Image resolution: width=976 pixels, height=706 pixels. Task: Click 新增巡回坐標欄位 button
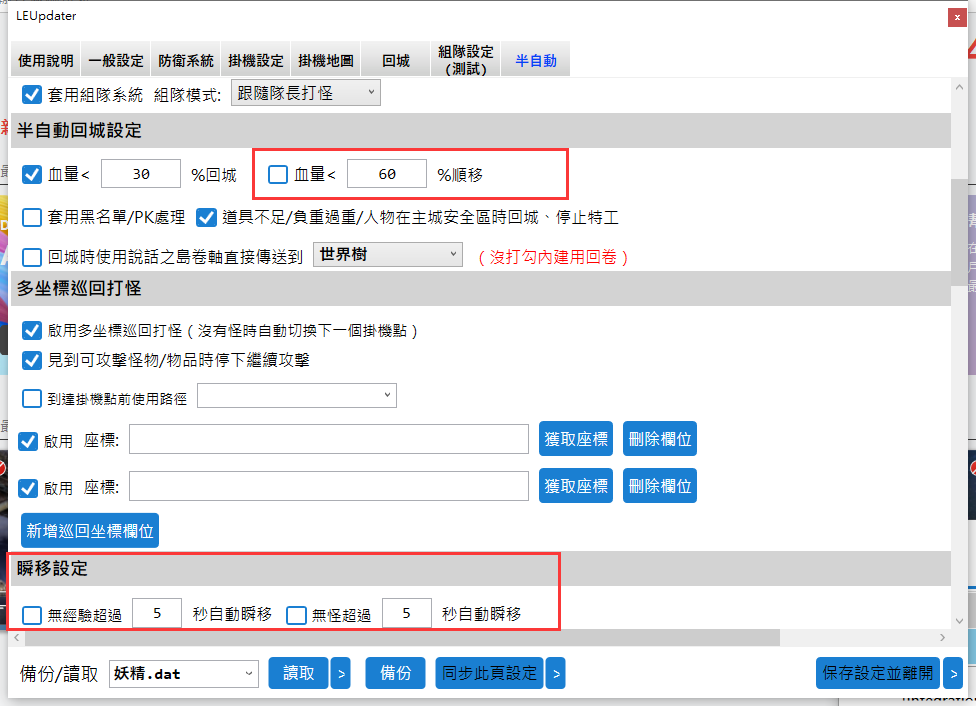90,530
